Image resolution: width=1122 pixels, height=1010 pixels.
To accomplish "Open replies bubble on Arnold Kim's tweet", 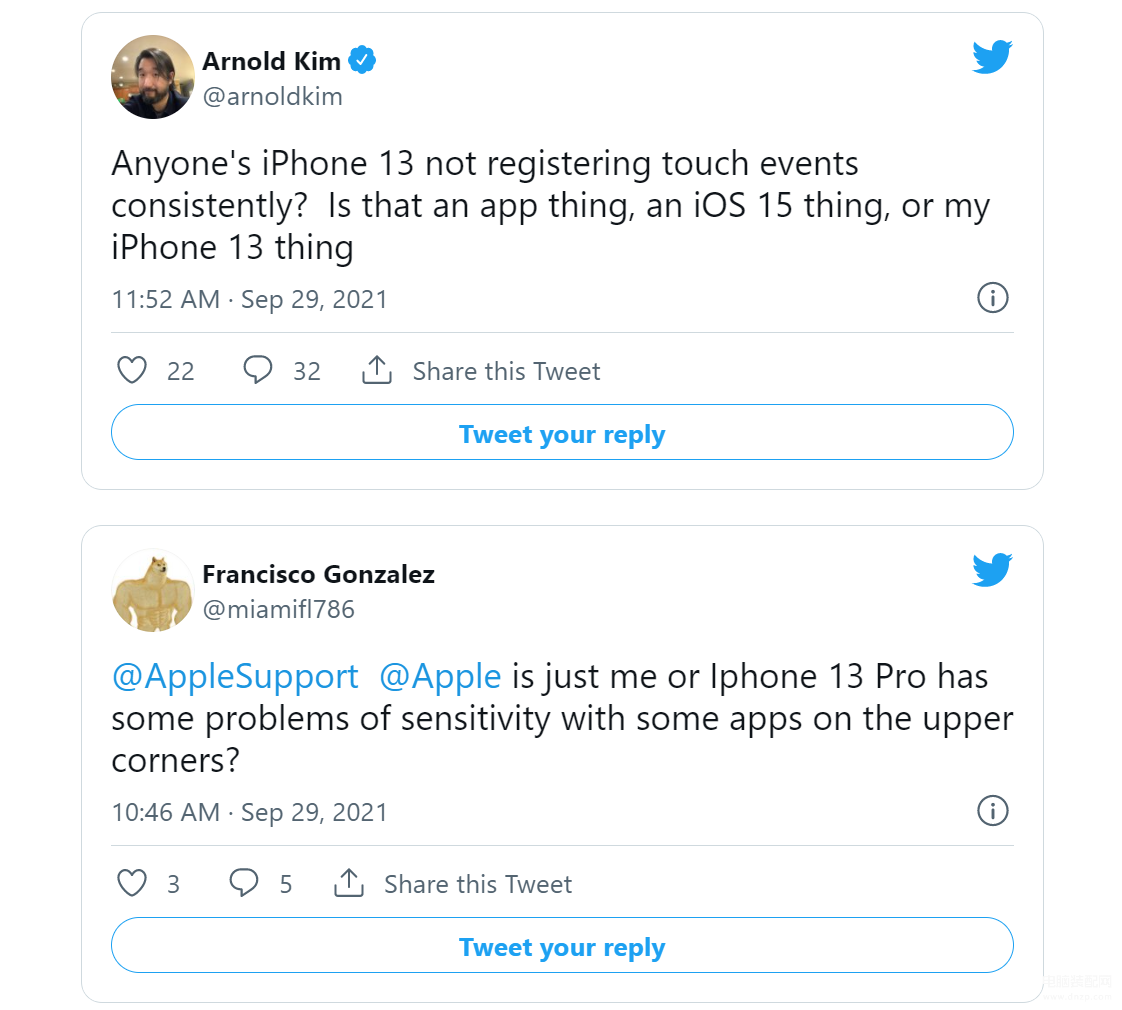I will click(x=258, y=371).
